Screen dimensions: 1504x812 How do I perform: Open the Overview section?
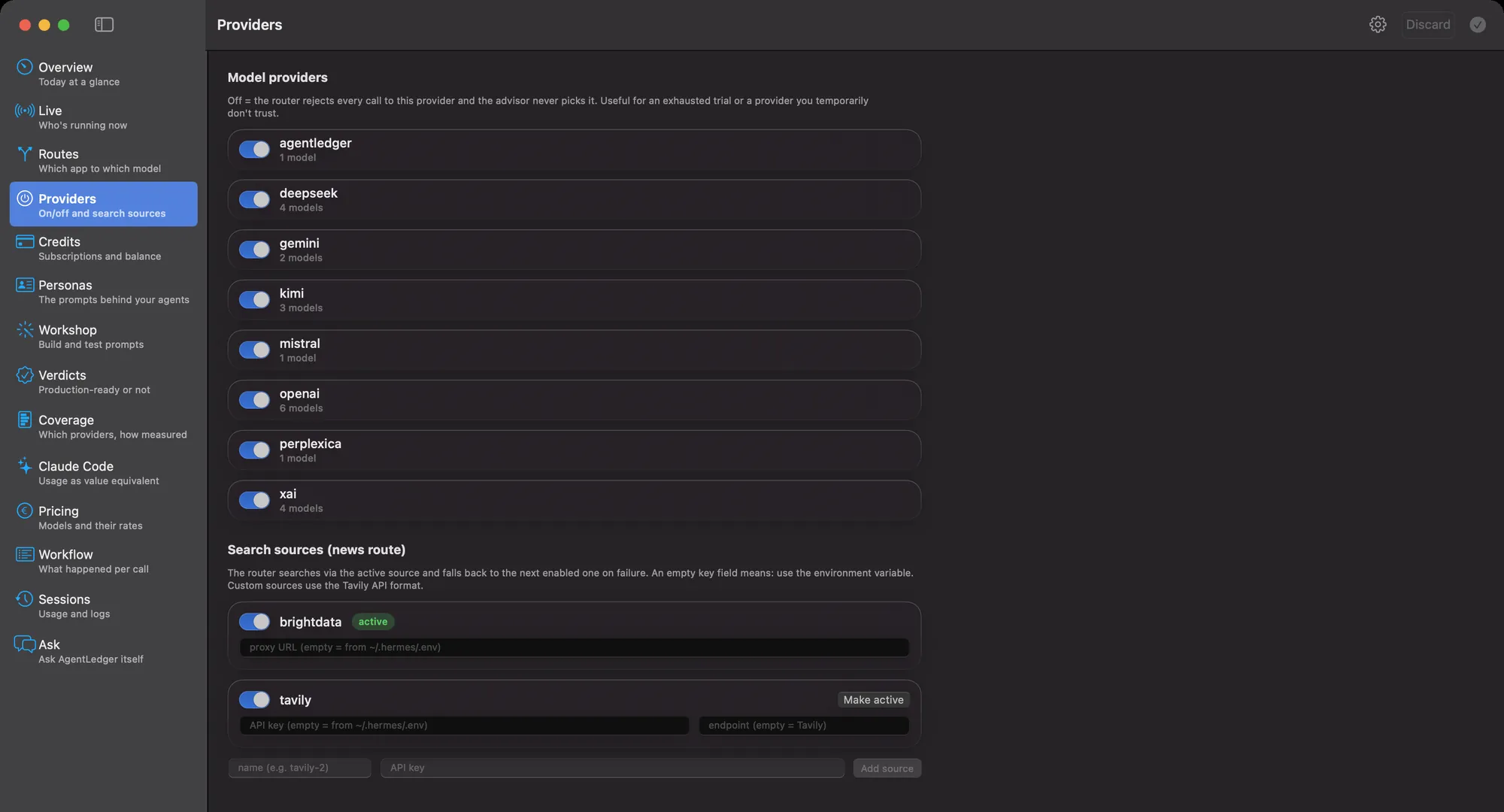(x=104, y=74)
